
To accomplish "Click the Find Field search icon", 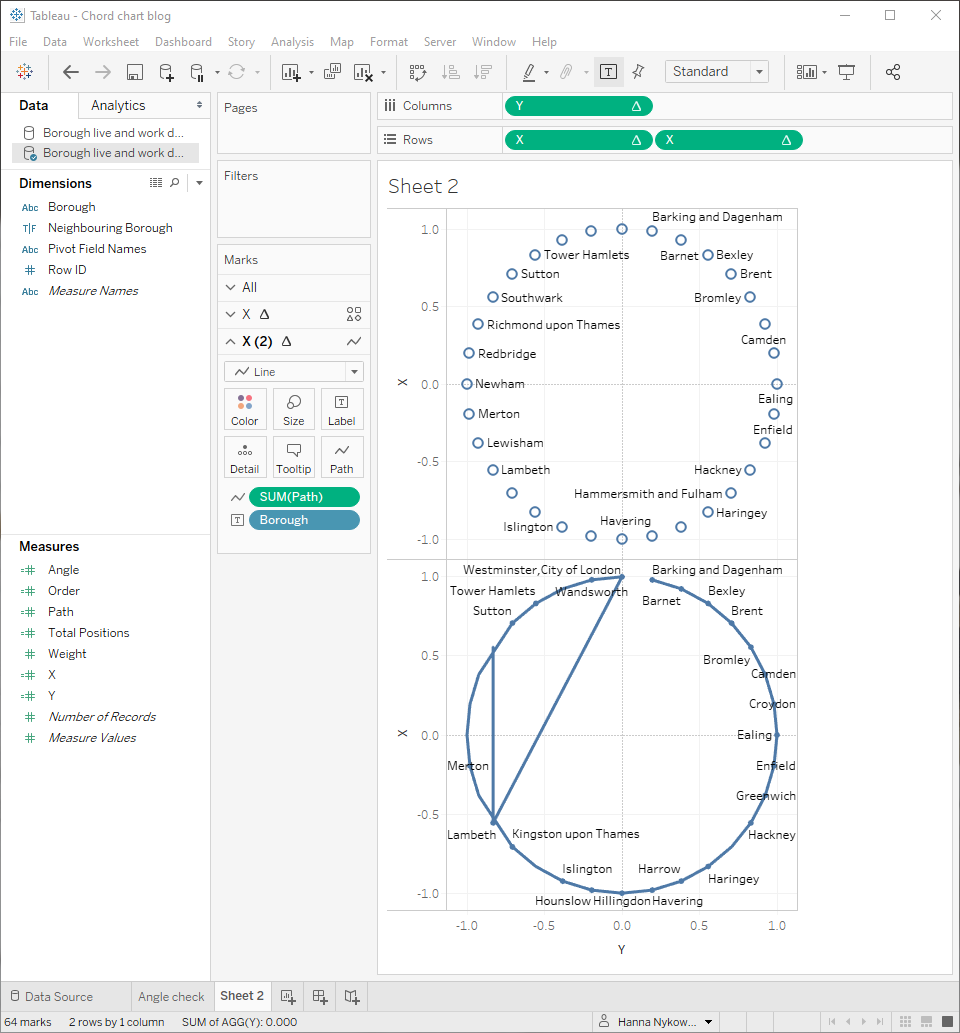I will [x=175, y=182].
